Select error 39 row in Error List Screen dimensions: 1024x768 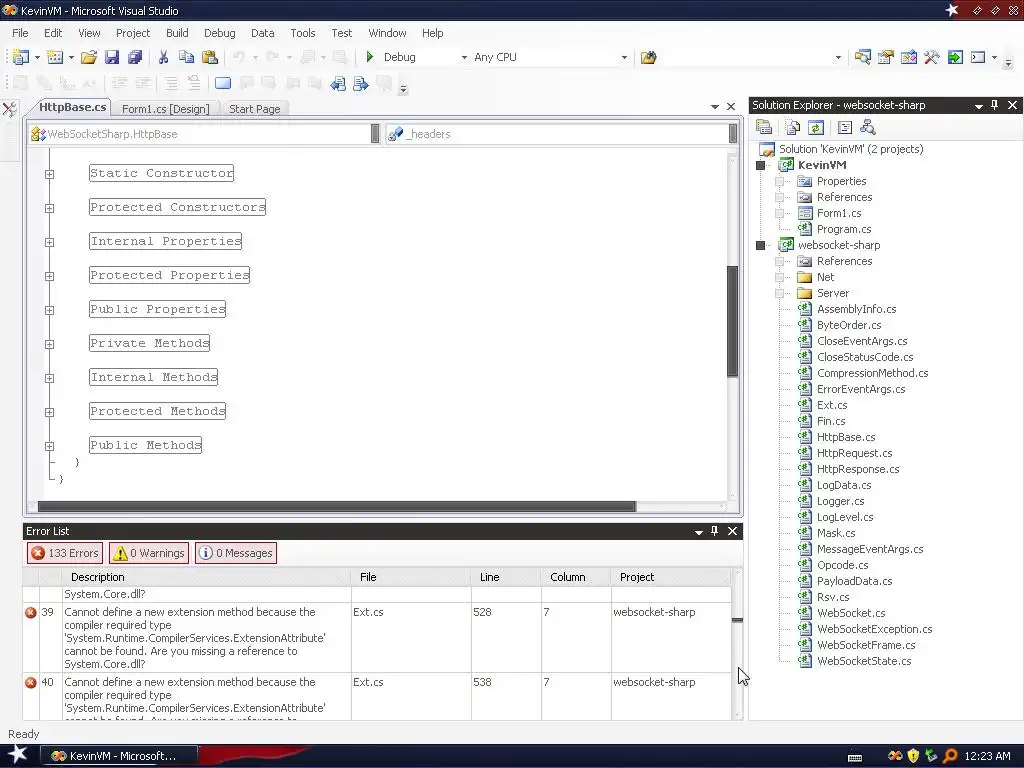pyautogui.click(x=377, y=637)
